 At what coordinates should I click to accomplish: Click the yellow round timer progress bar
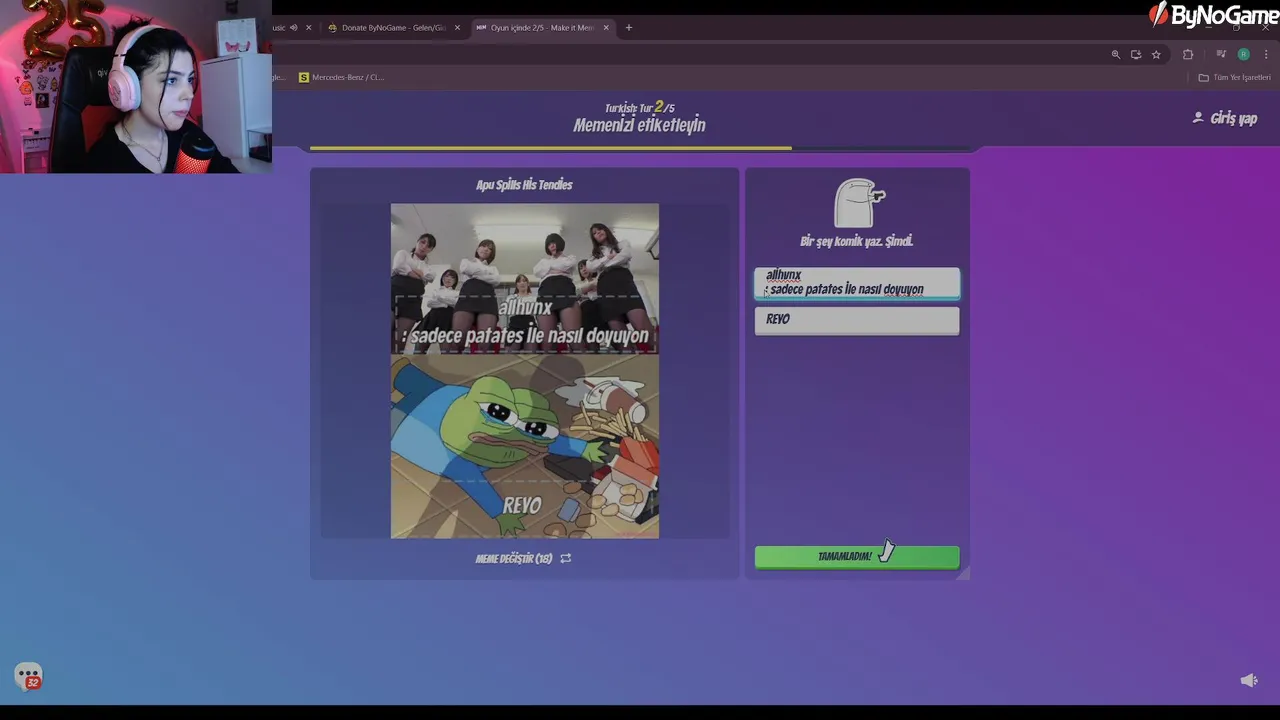pos(551,148)
